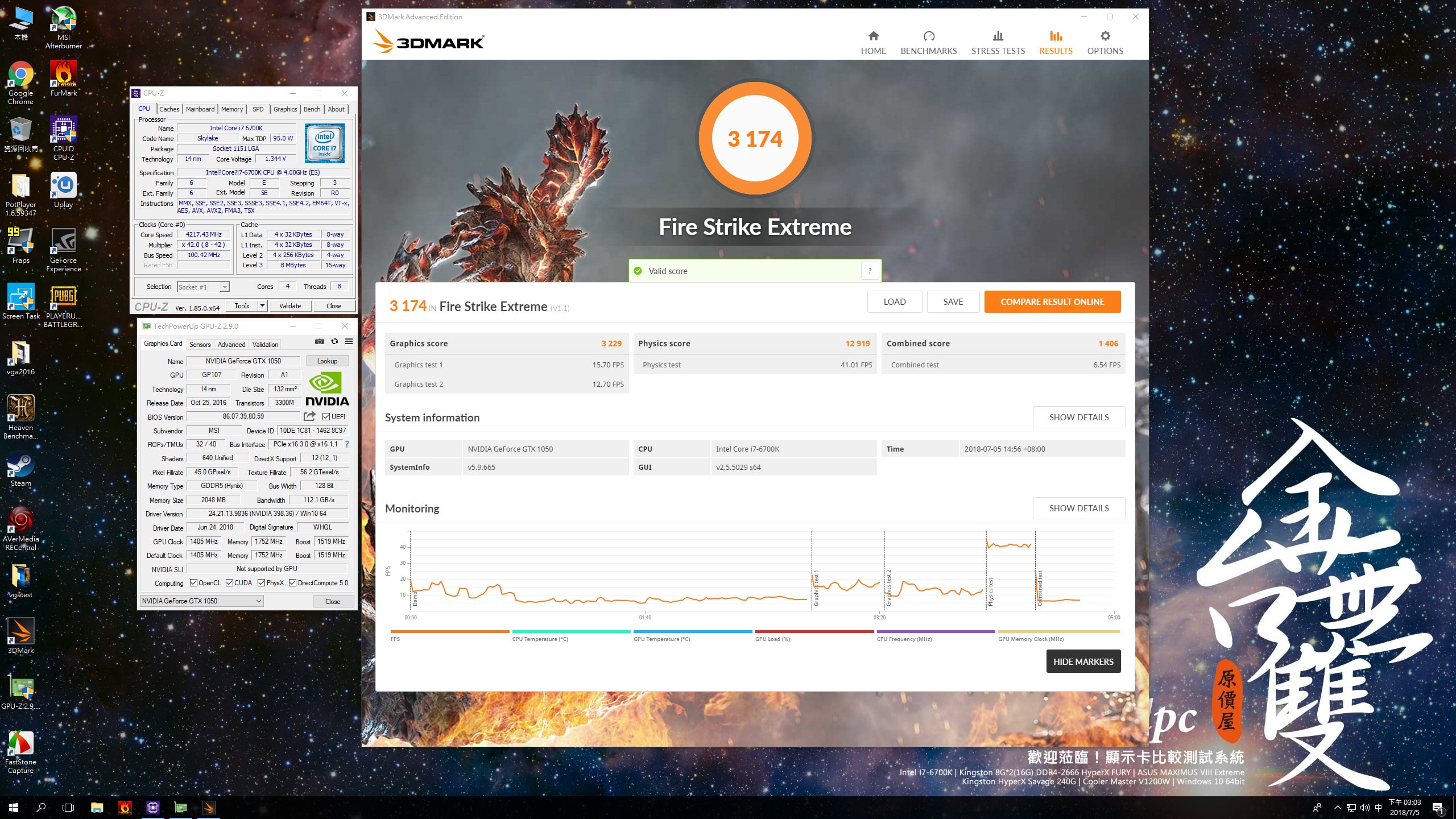Open Fraps desktop icon

[x=20, y=246]
